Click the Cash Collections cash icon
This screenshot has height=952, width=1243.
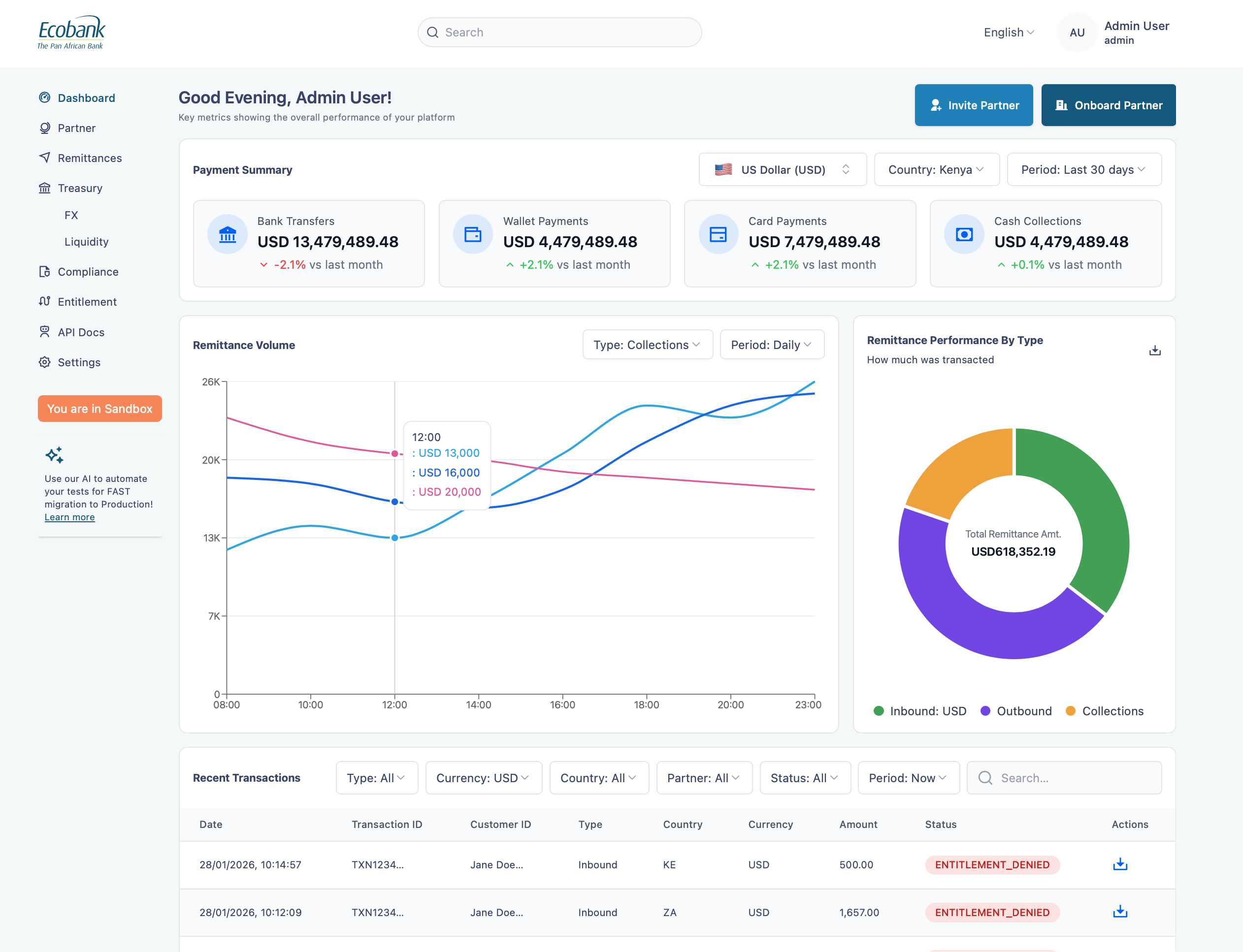click(964, 234)
